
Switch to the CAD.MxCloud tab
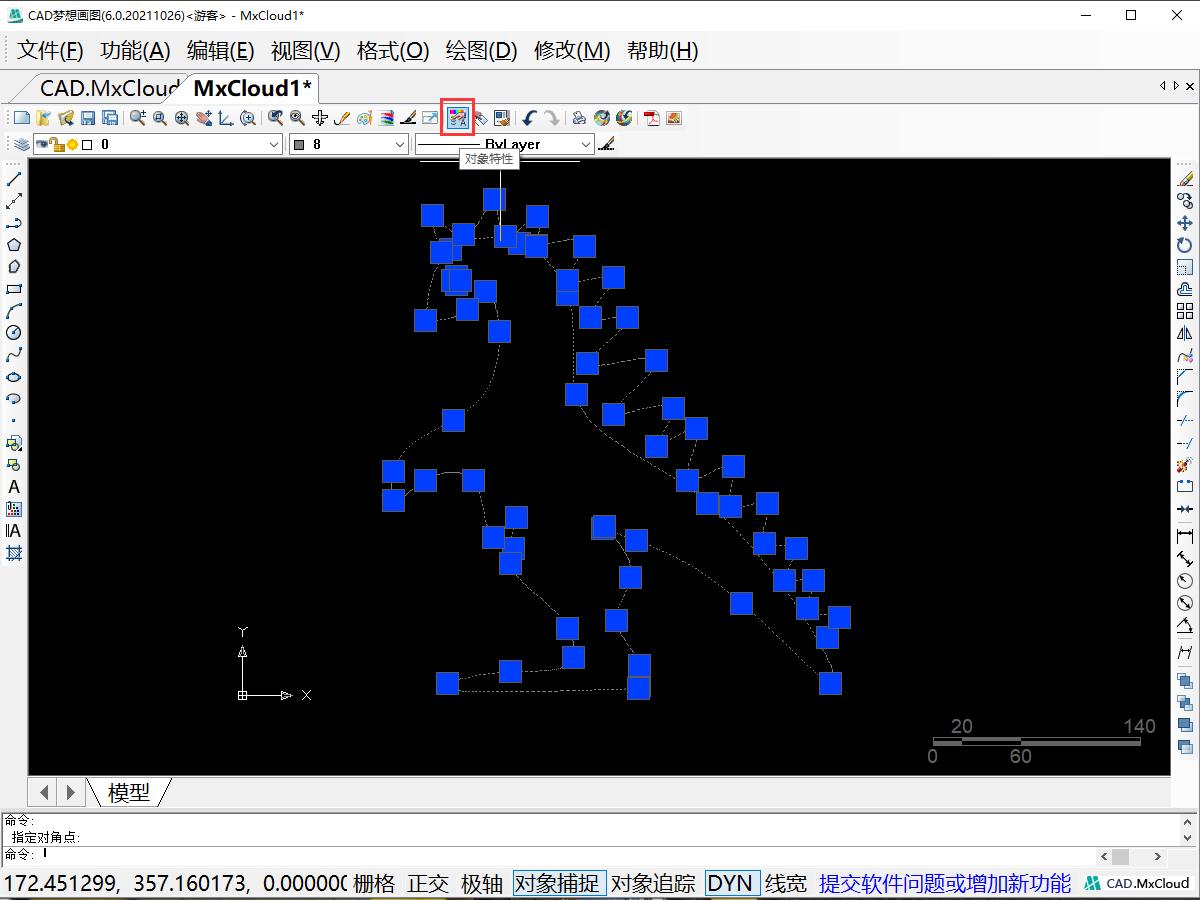pyautogui.click(x=108, y=88)
